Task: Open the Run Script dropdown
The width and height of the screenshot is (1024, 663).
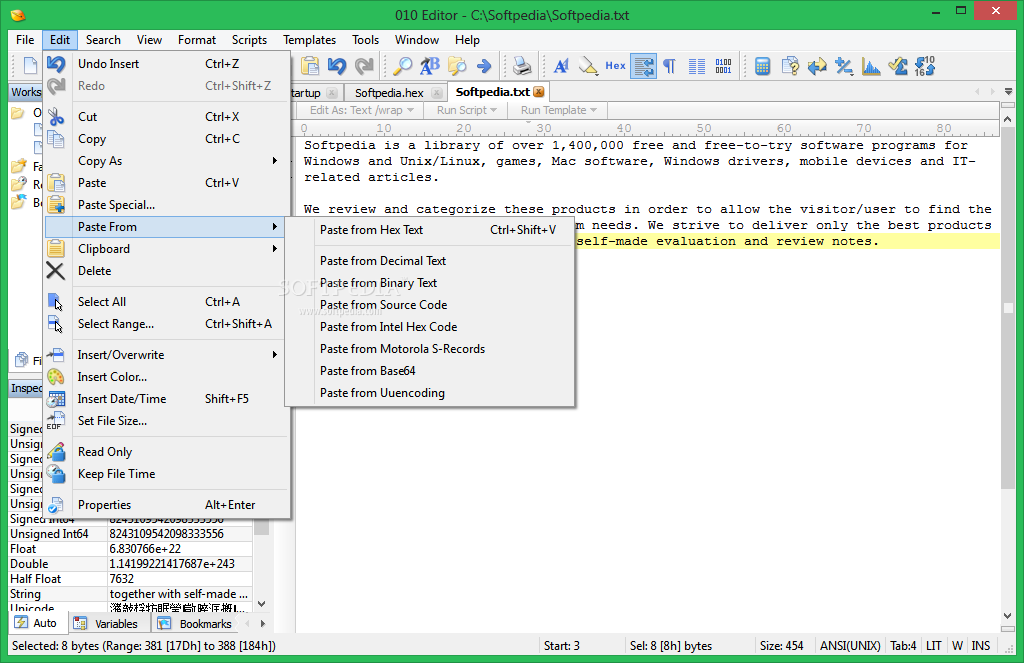Action: [467, 110]
